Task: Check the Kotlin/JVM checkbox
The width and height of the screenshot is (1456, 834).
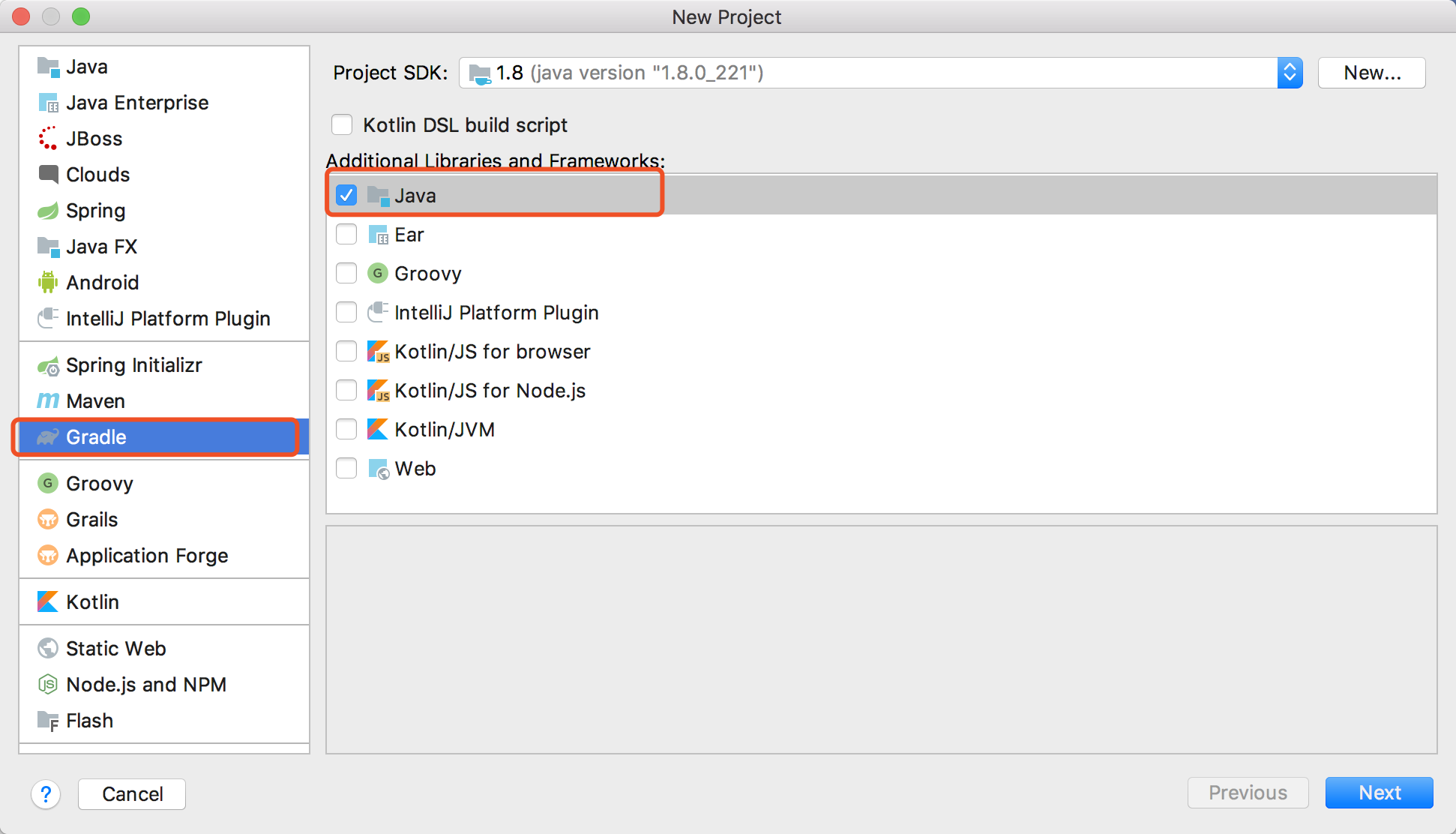Action: tap(346, 430)
